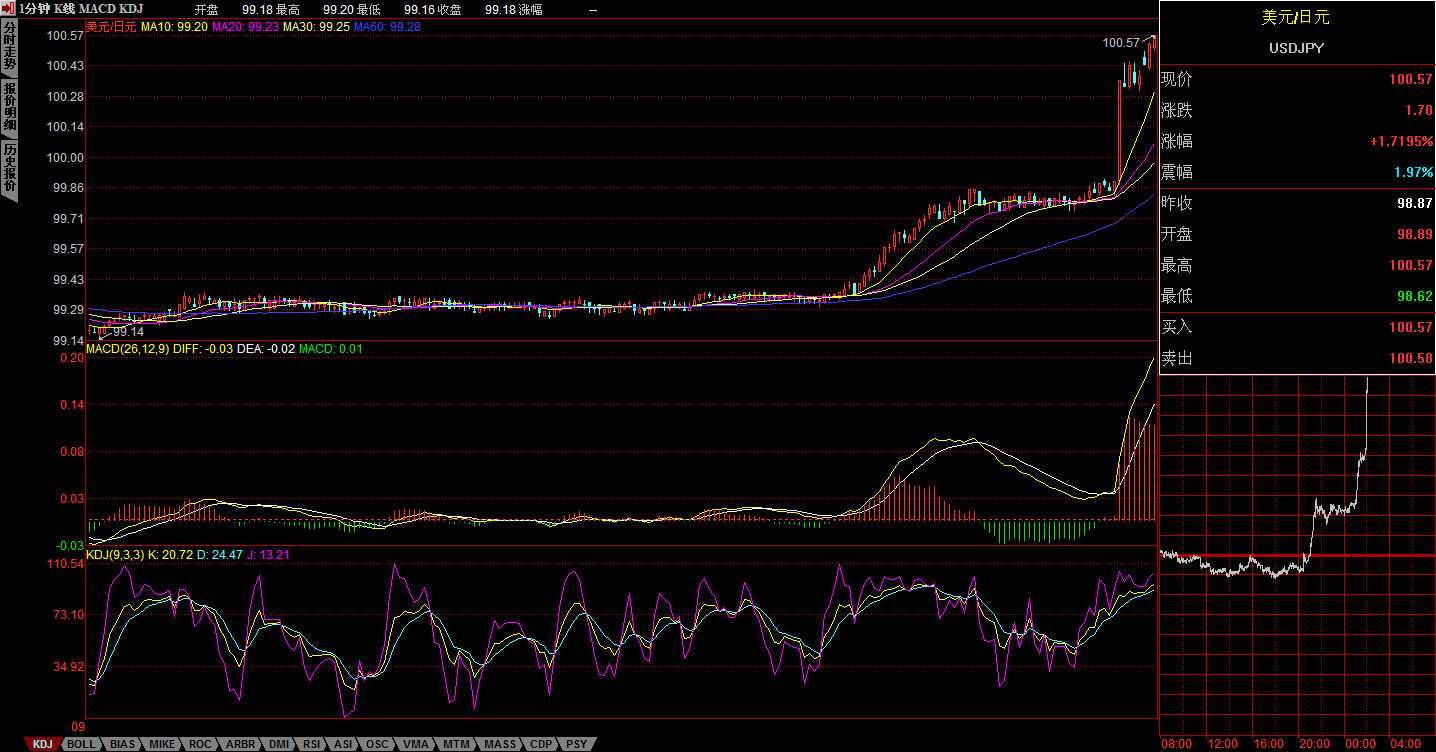Image resolution: width=1436 pixels, height=752 pixels.
Task: Select the ROC indicator tab
Action: [200, 745]
